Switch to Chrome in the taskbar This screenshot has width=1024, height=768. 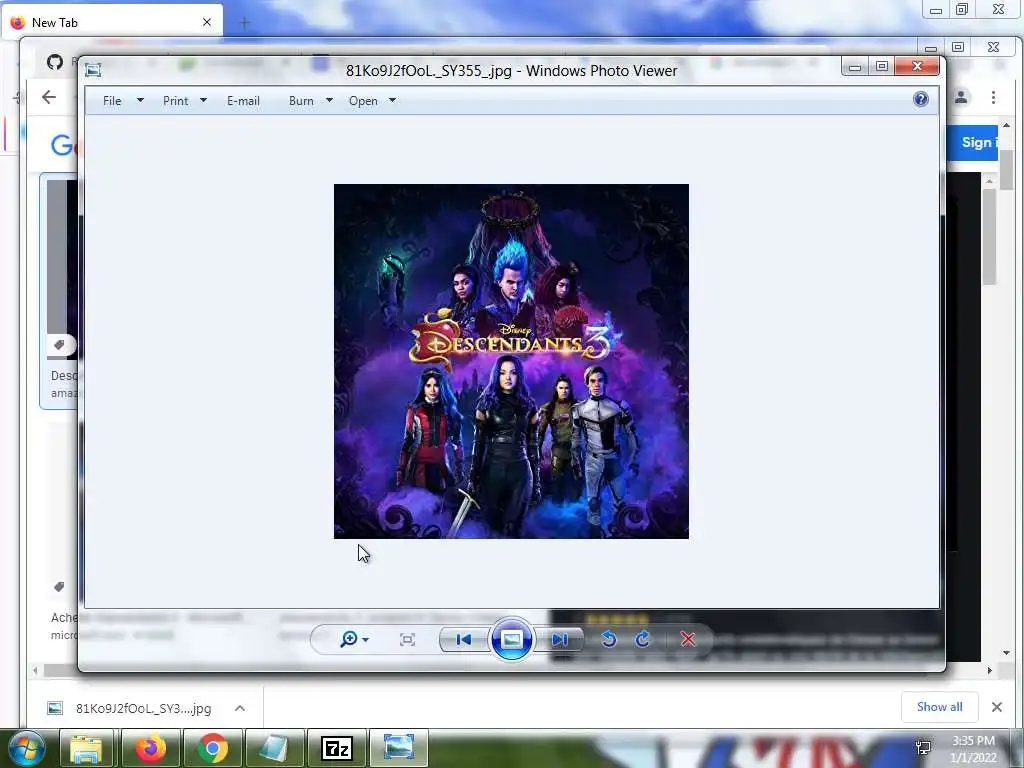coord(212,748)
